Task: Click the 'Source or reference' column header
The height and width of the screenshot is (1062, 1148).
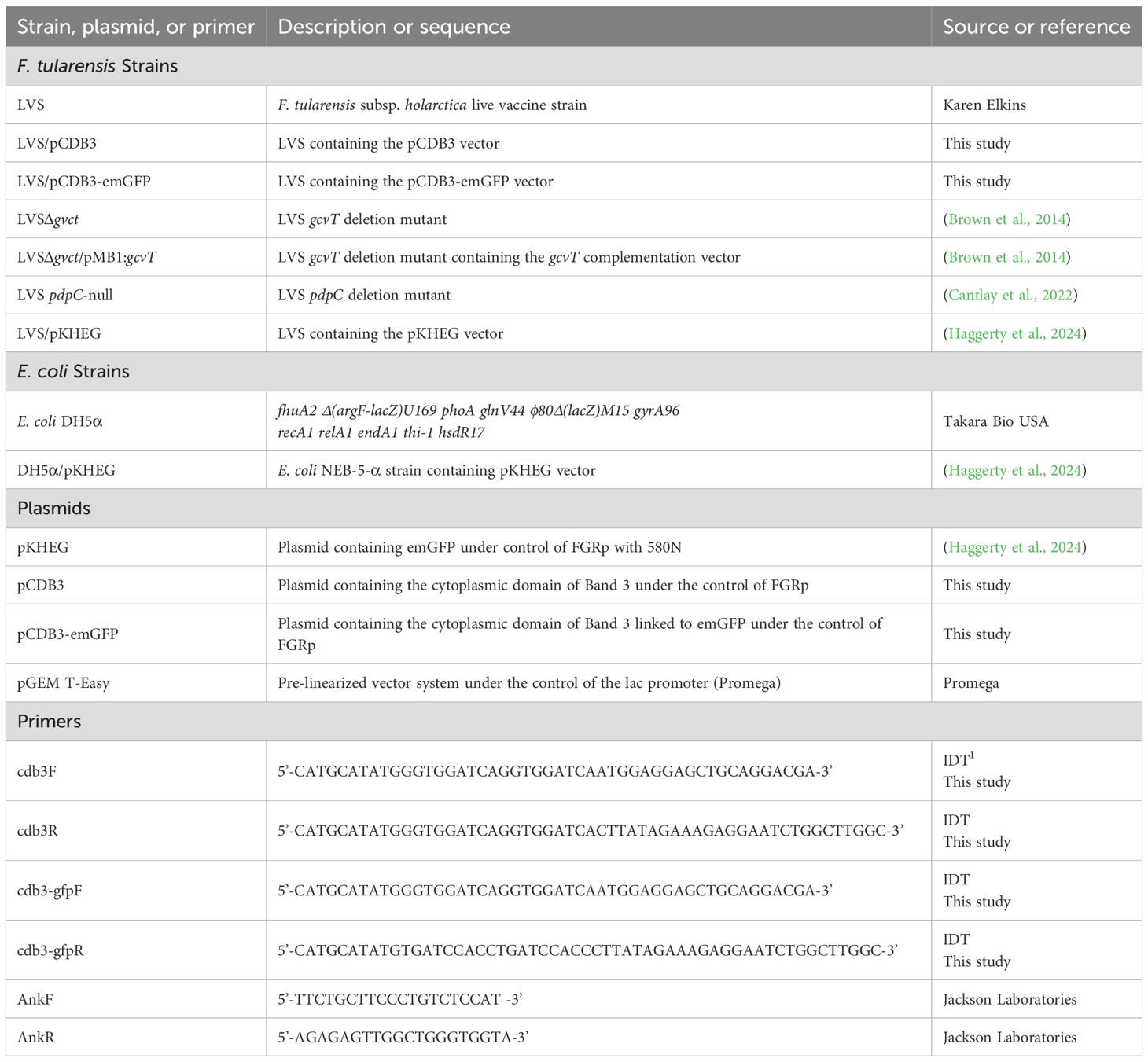Action: point(1036,27)
